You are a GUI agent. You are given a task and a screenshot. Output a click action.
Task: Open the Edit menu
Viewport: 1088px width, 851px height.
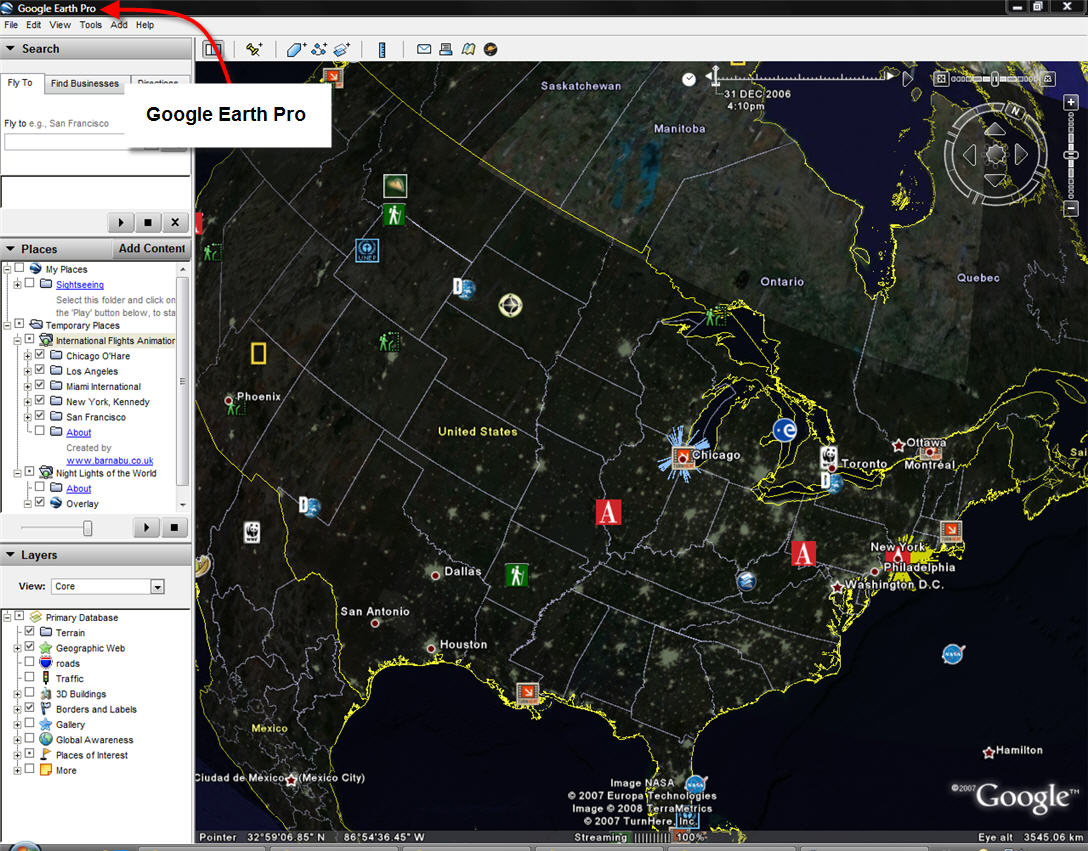click(x=33, y=25)
